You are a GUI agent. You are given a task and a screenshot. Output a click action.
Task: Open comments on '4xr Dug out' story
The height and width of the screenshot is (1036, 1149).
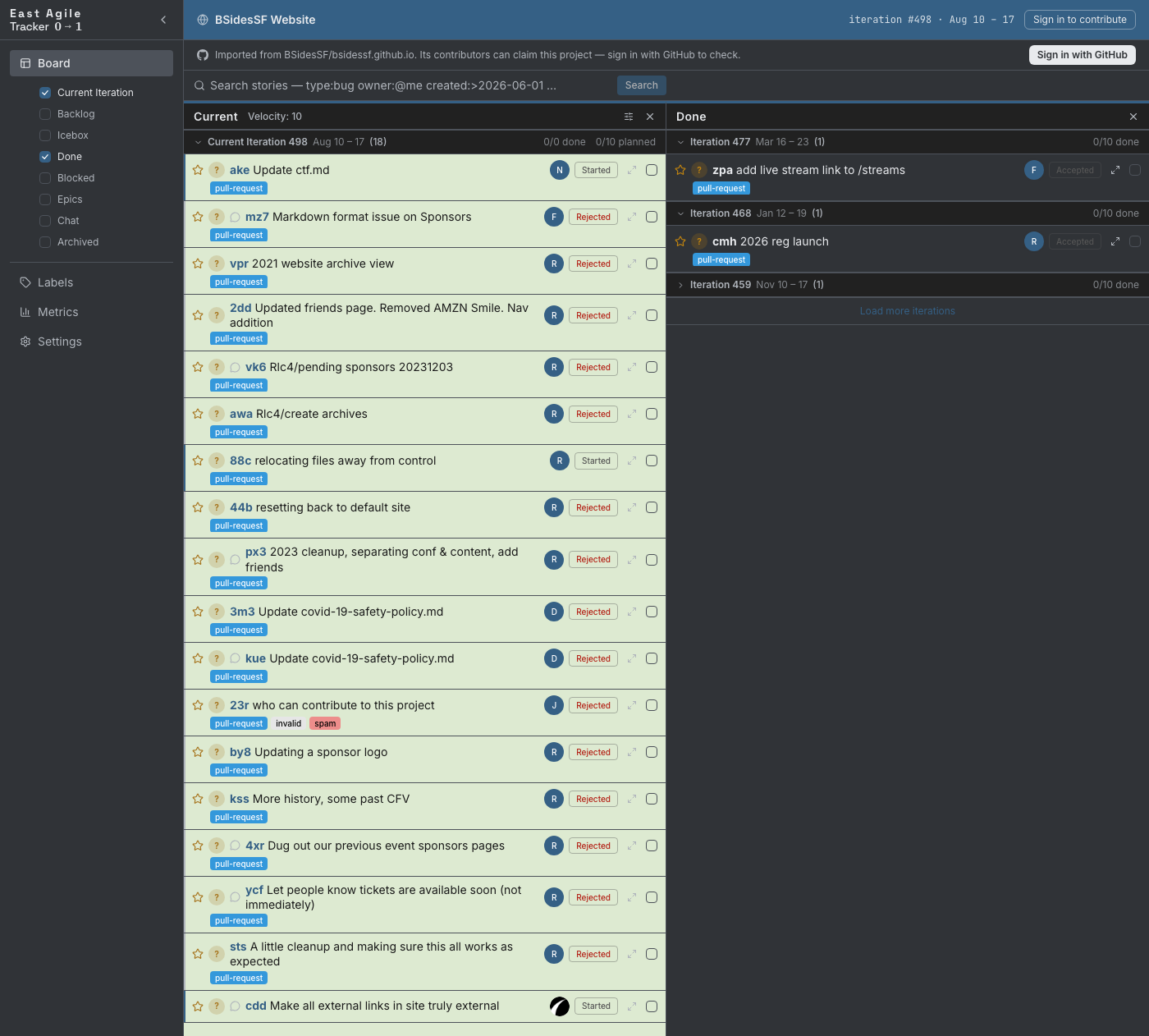(235, 846)
